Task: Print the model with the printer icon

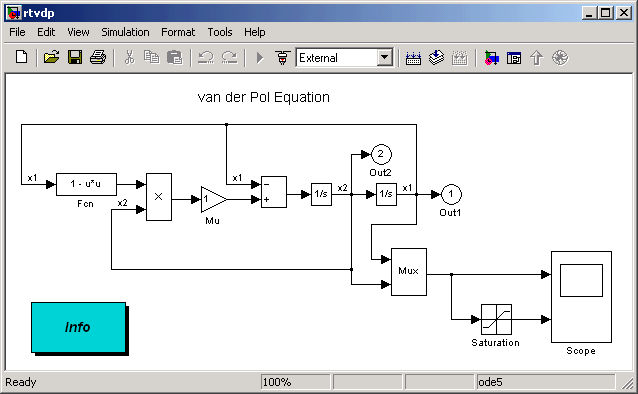Action: click(x=98, y=57)
